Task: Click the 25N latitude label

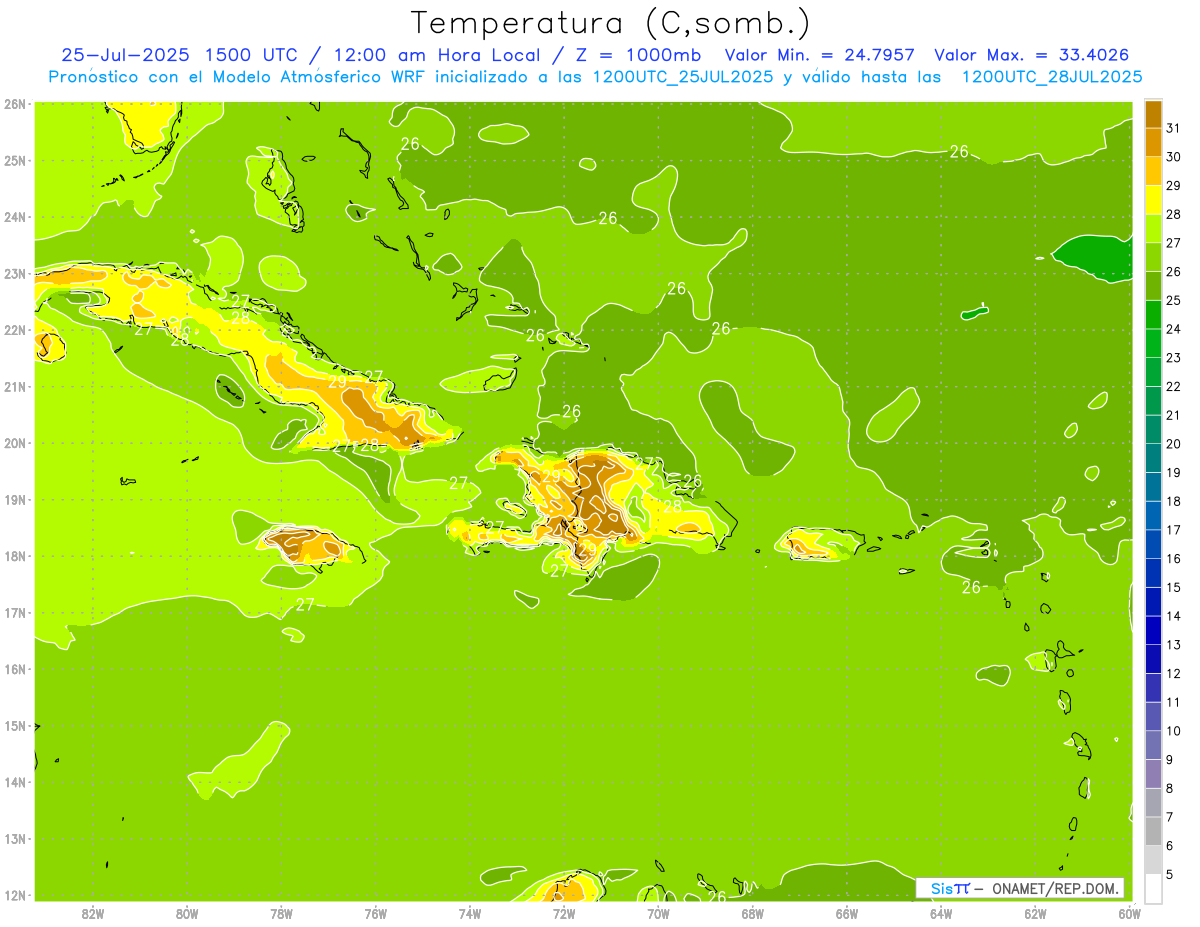Action: coord(15,160)
